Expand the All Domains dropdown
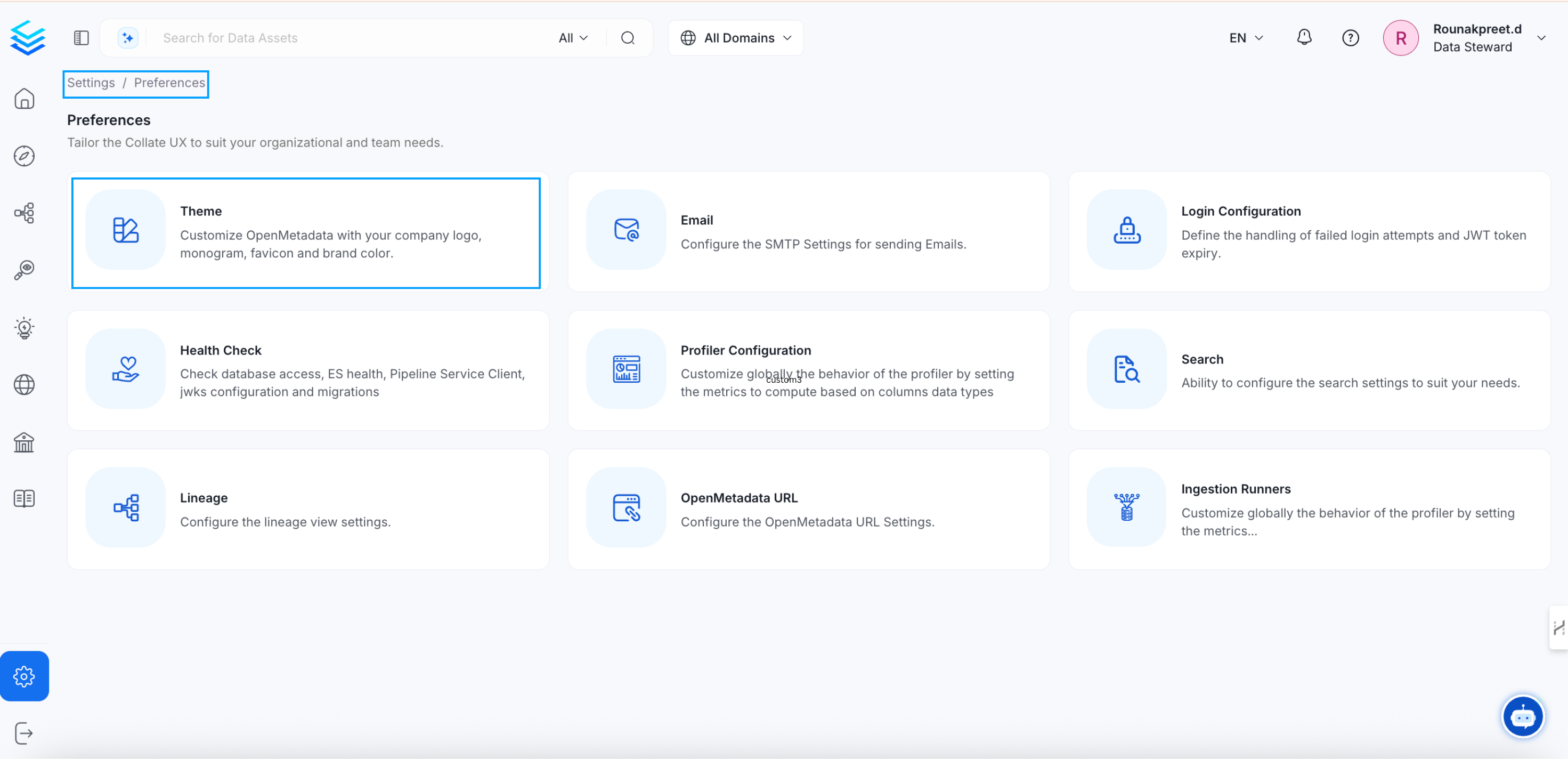1568x759 pixels. pos(735,38)
